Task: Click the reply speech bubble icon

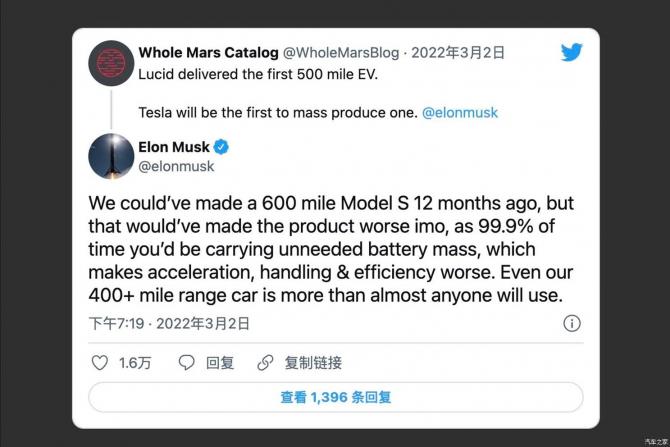Action: (x=187, y=362)
